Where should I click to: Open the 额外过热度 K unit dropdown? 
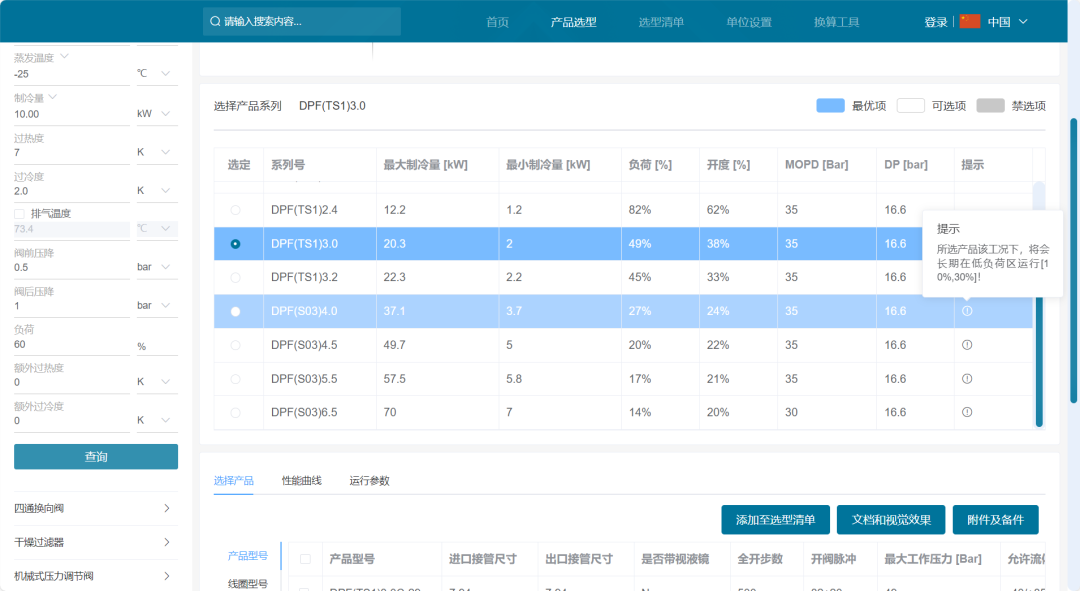pyautogui.click(x=157, y=382)
